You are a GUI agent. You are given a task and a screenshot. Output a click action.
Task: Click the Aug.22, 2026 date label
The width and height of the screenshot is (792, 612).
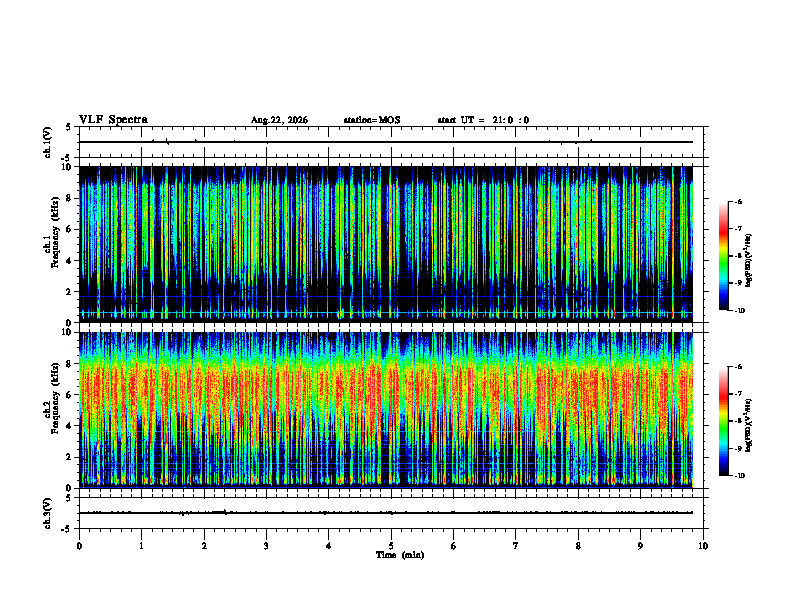coord(279,120)
